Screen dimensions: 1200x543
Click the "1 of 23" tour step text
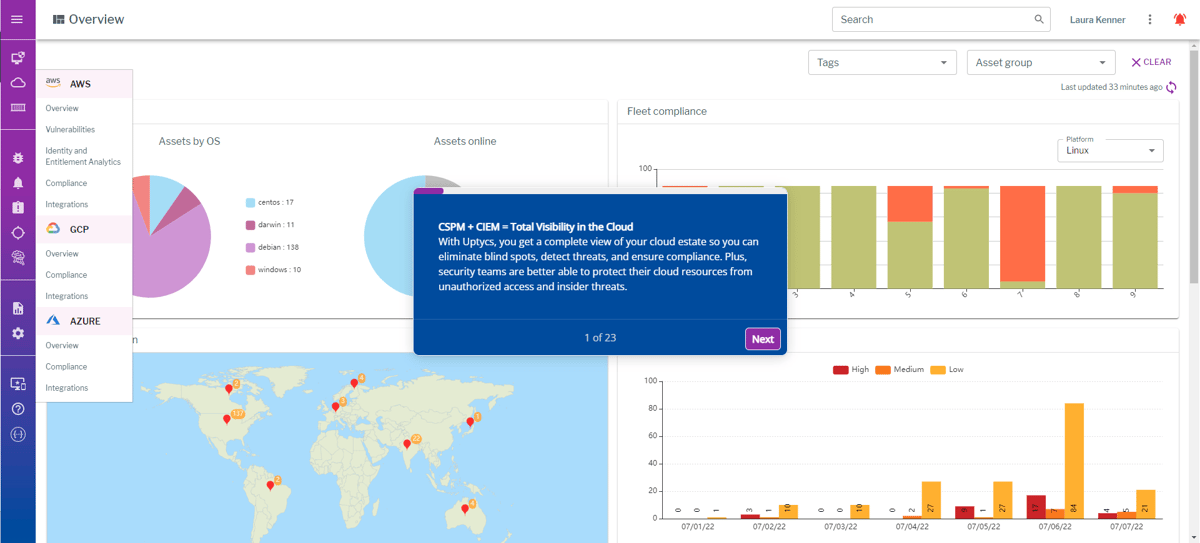tap(600, 338)
